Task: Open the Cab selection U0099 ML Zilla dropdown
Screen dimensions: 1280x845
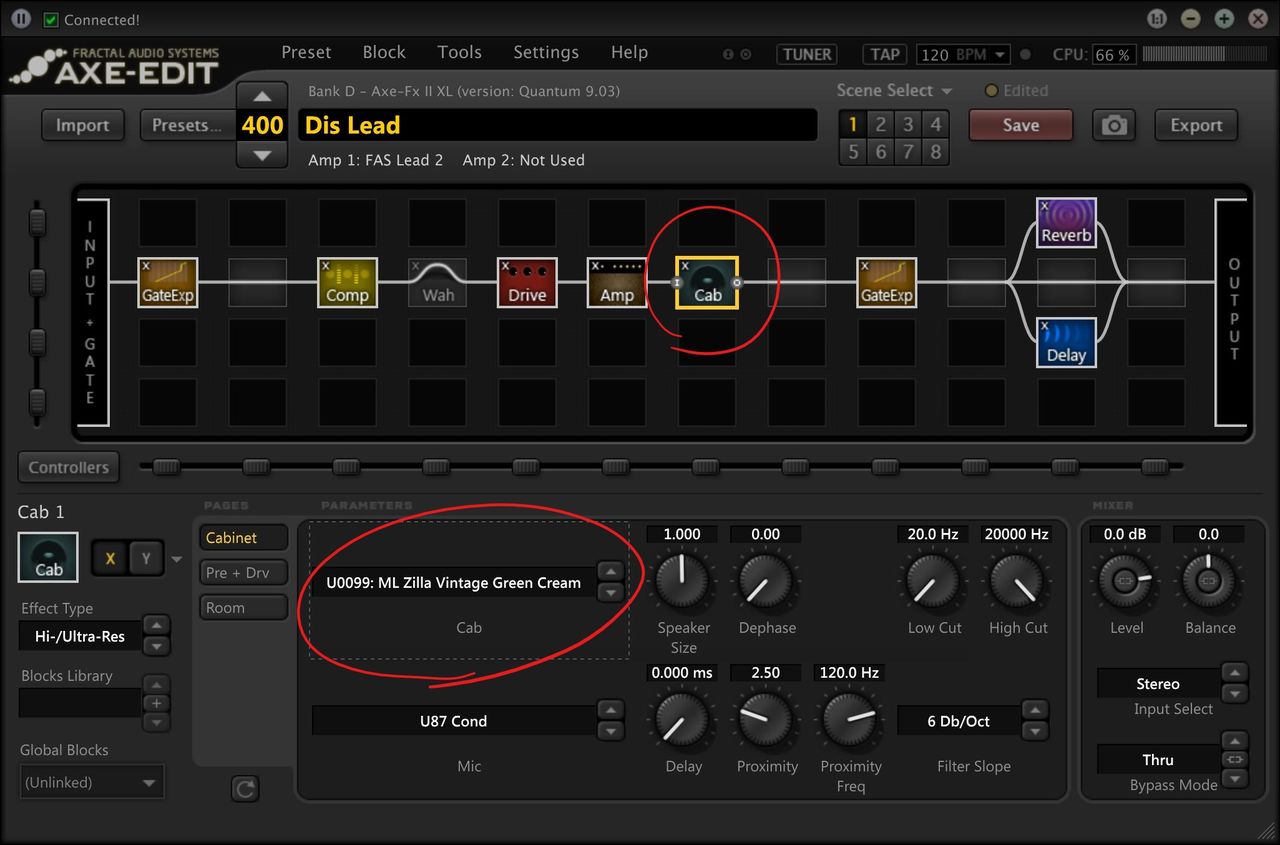Action: 456,582
